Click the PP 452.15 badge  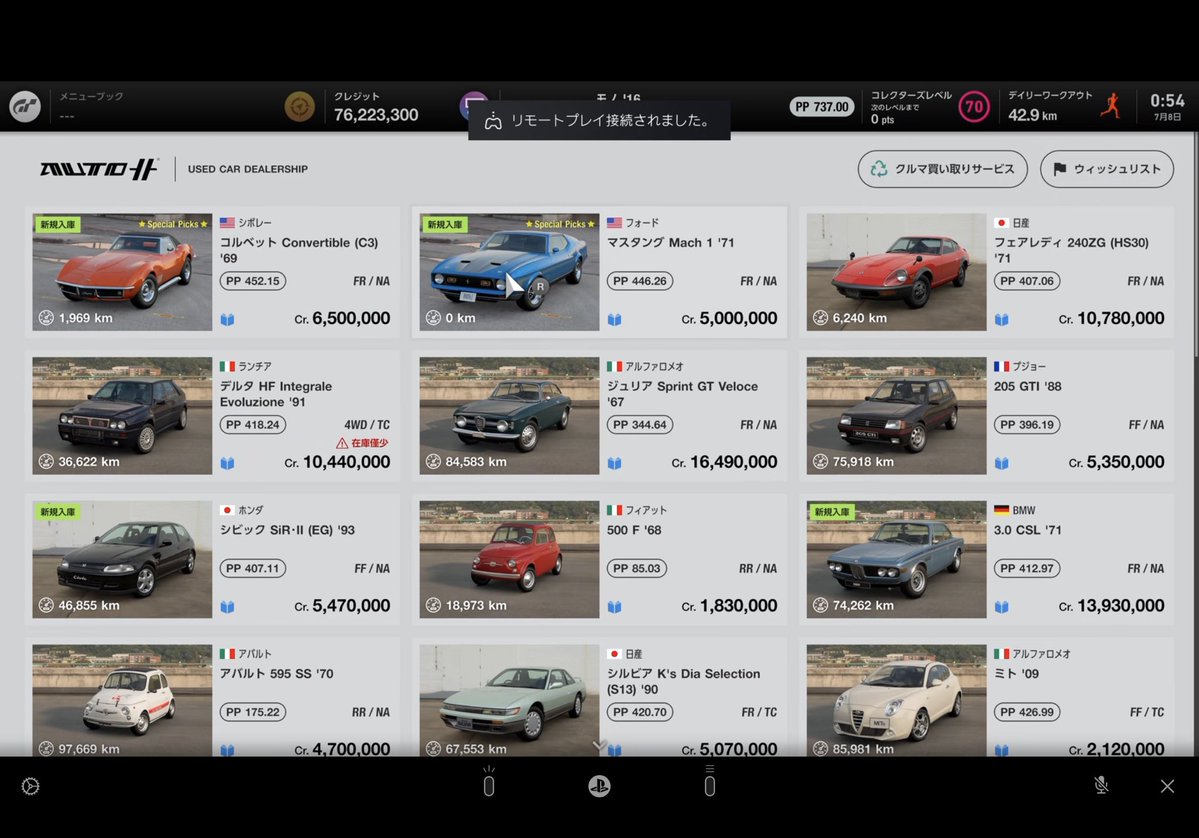point(253,281)
